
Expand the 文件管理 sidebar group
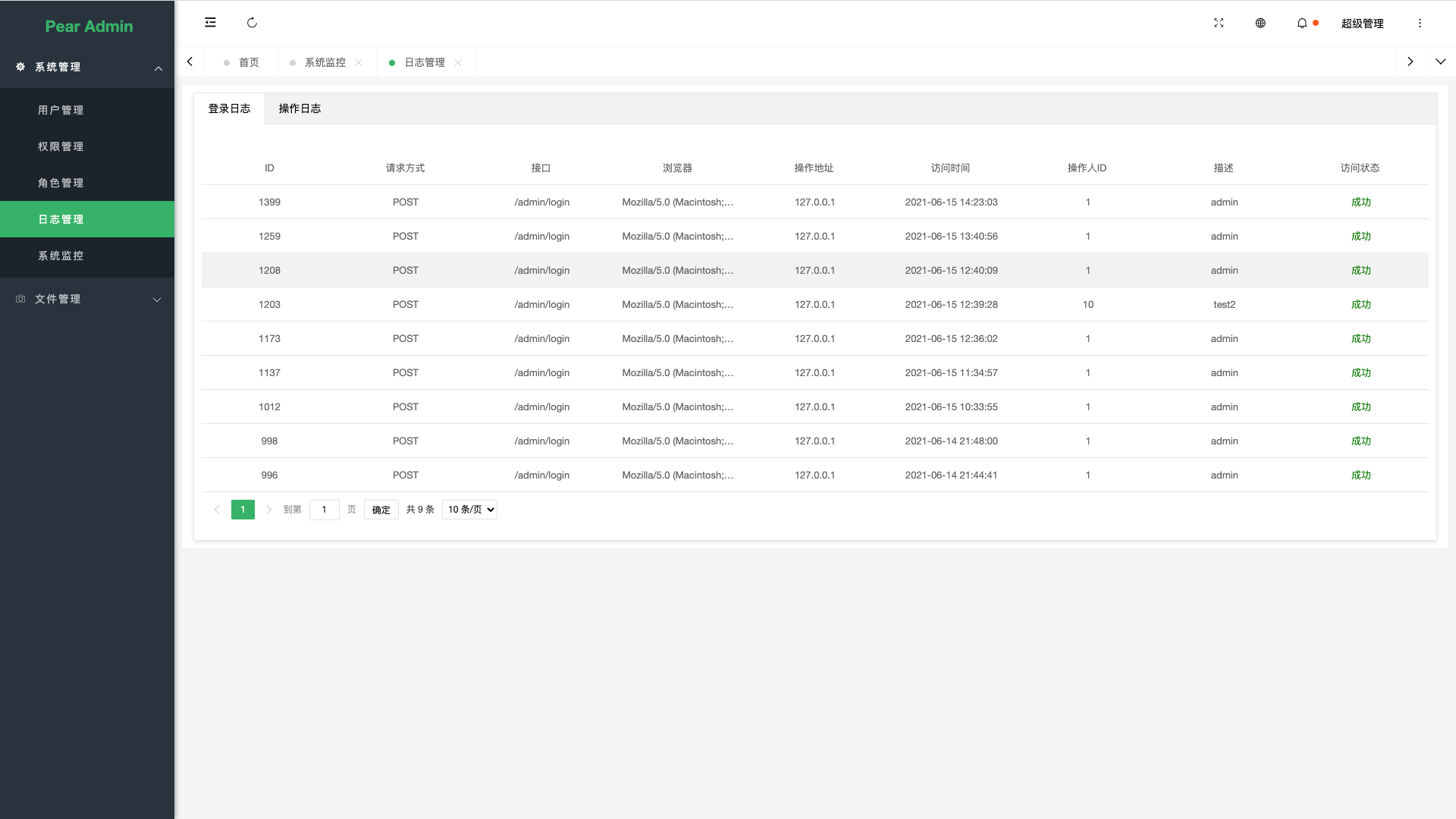point(87,299)
